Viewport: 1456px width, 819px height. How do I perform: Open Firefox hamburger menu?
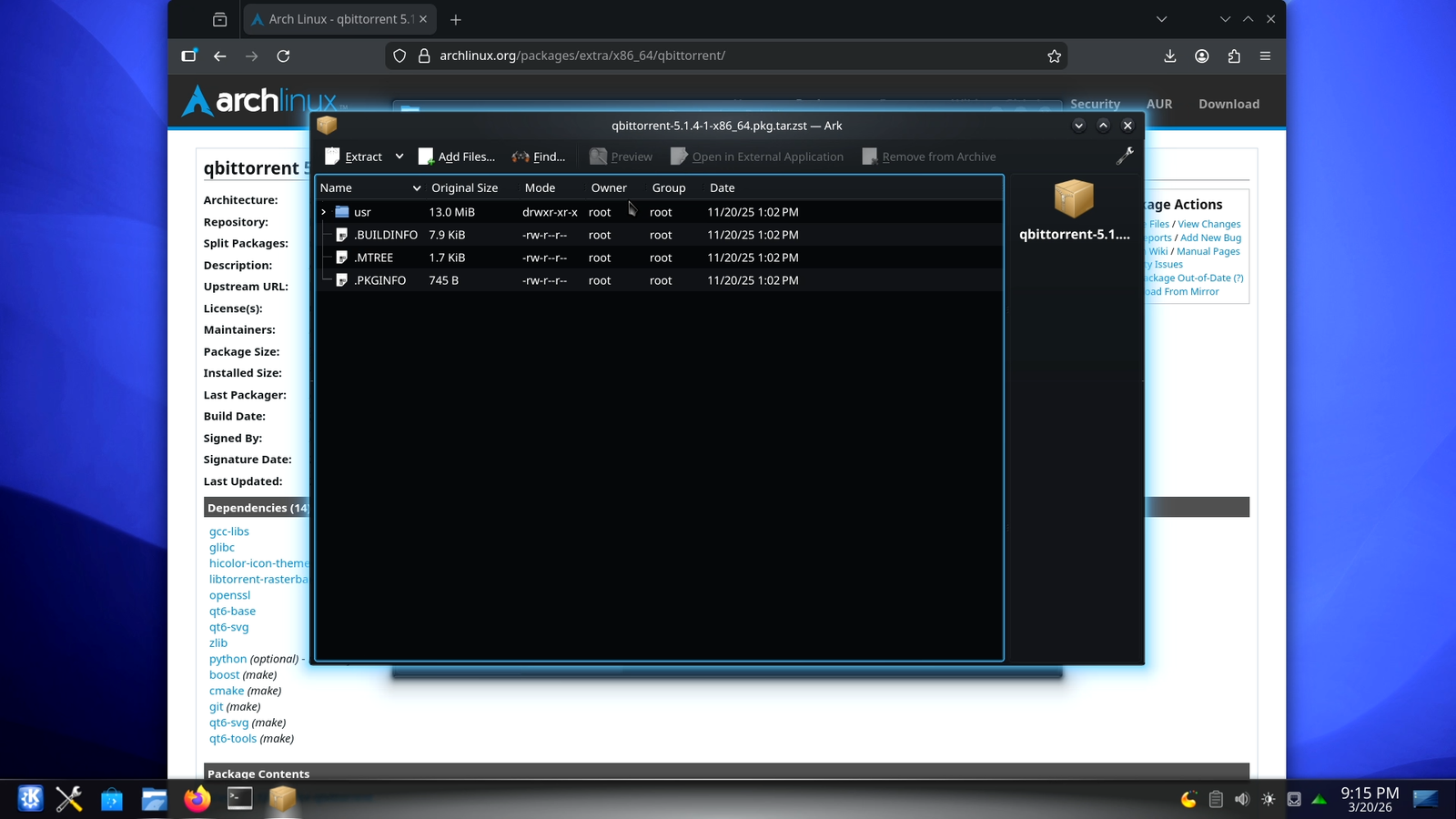1265,56
